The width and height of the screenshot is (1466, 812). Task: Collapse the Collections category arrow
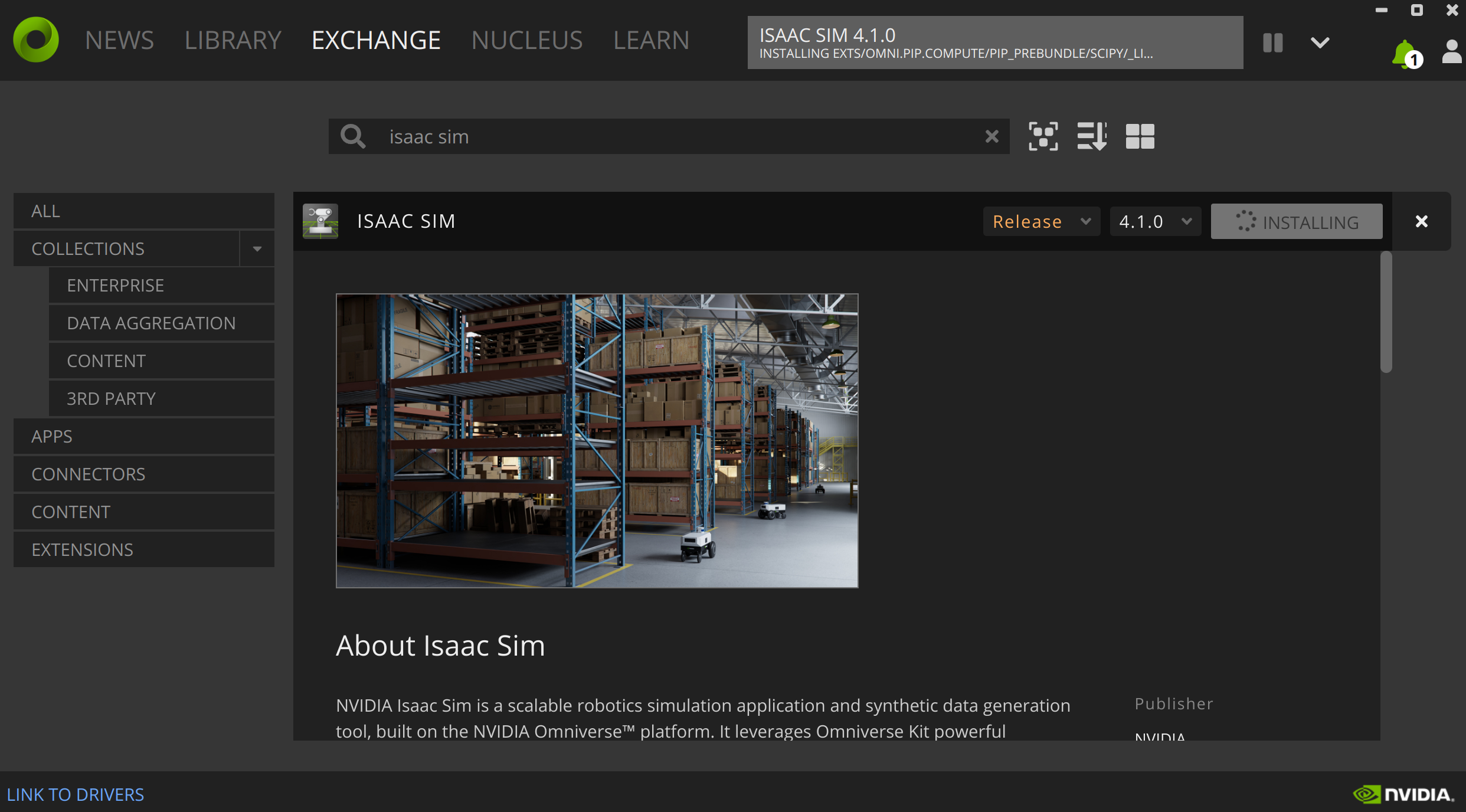coord(257,249)
